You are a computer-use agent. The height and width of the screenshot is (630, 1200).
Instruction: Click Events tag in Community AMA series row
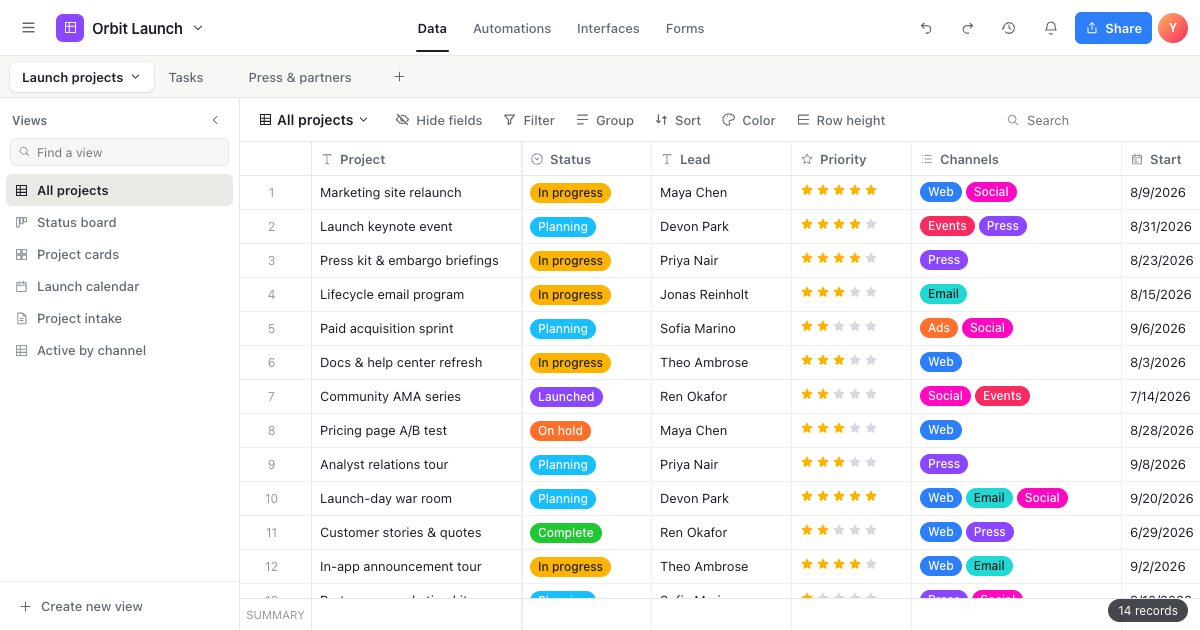point(1002,396)
